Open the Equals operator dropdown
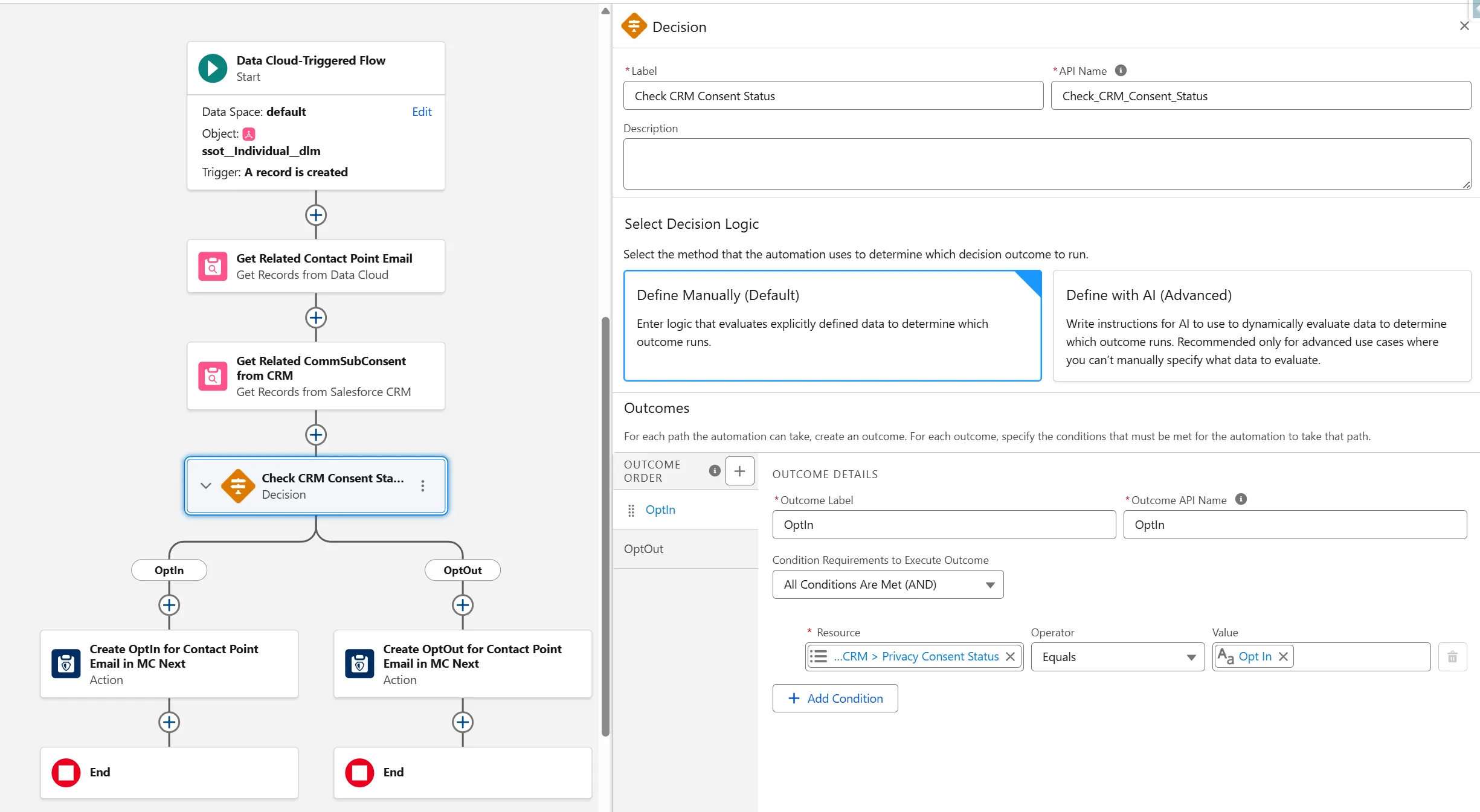 click(1118, 657)
